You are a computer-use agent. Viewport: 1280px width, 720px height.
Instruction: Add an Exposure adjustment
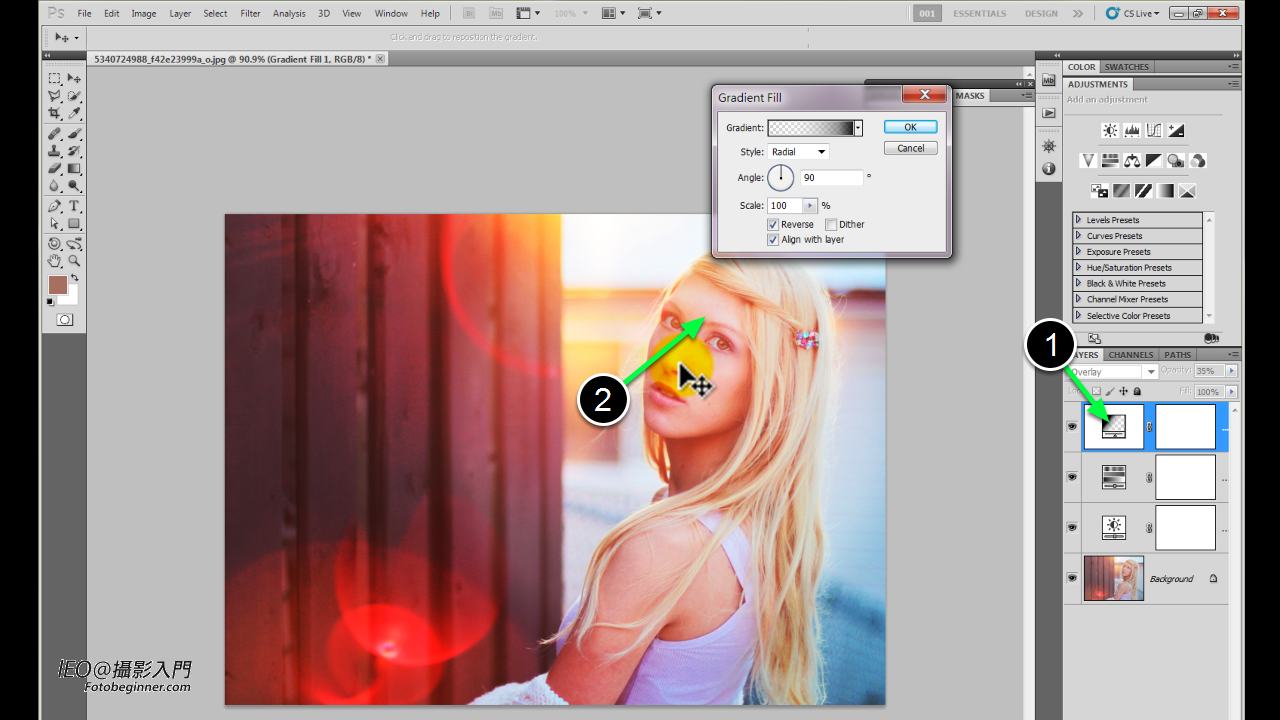pyautogui.click(x=1176, y=130)
